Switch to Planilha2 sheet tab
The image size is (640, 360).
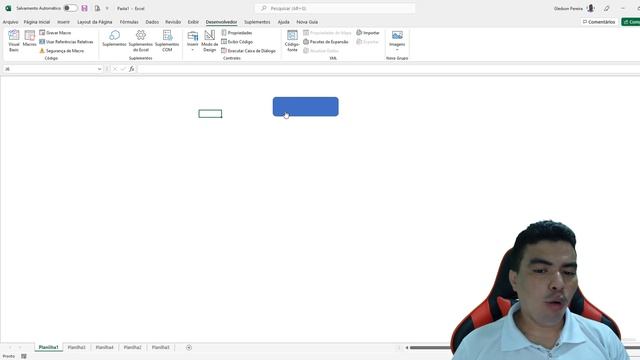click(x=132, y=347)
